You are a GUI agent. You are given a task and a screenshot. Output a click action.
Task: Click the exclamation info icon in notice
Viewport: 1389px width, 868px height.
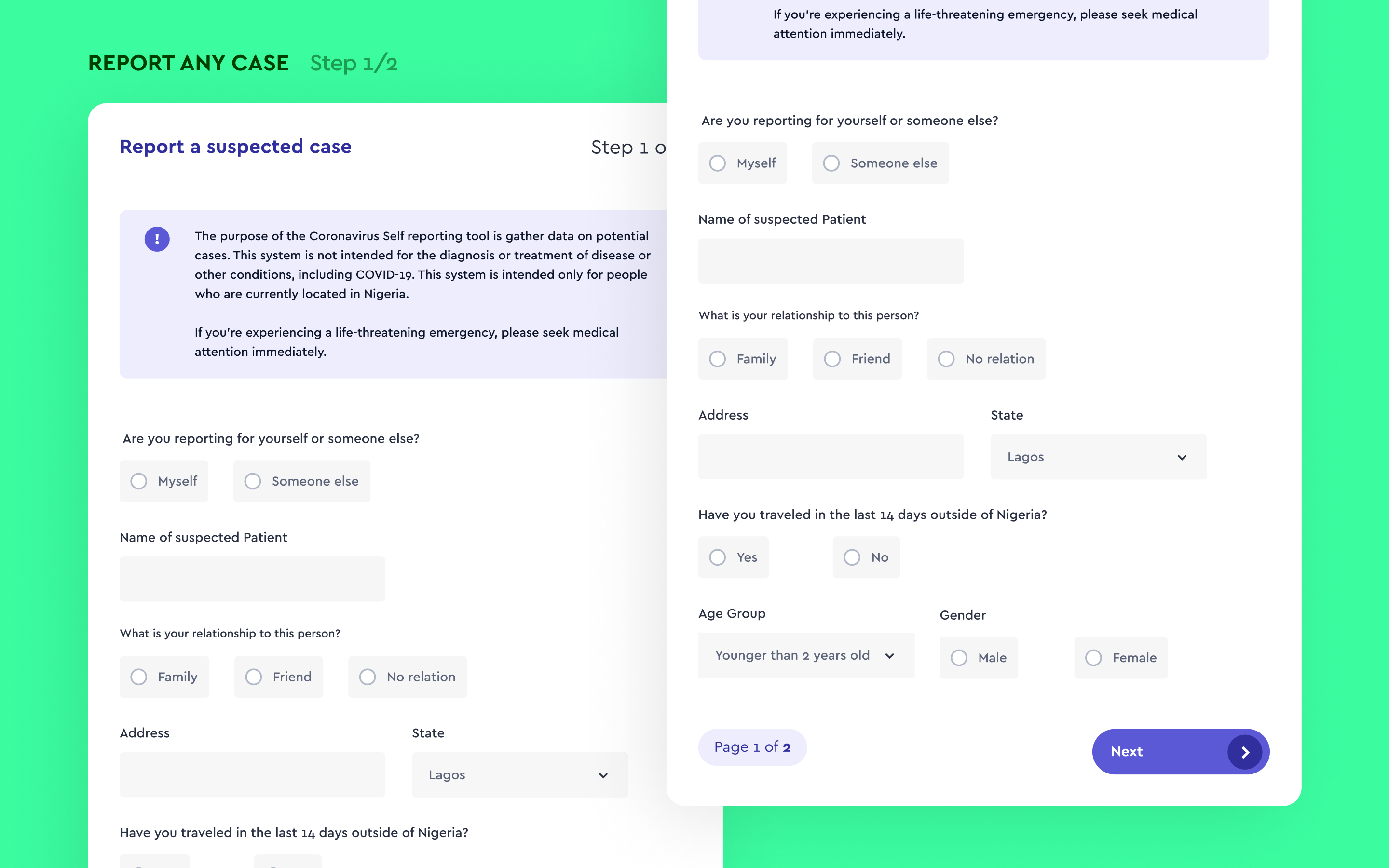157,239
